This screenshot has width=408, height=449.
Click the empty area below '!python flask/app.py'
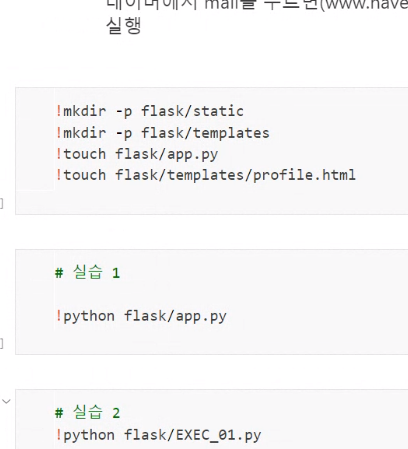tap(230, 340)
